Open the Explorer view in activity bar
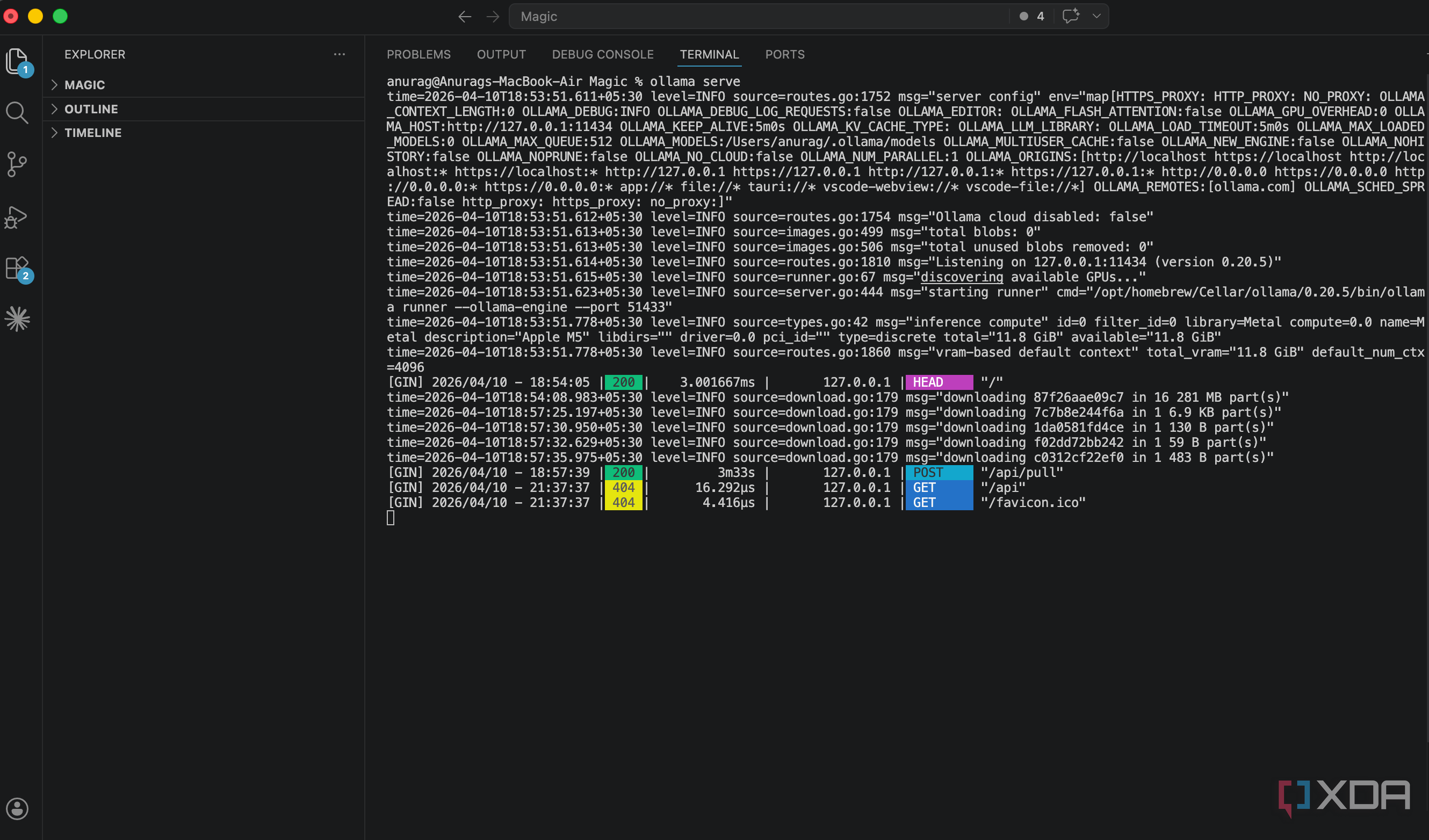 pyautogui.click(x=17, y=61)
